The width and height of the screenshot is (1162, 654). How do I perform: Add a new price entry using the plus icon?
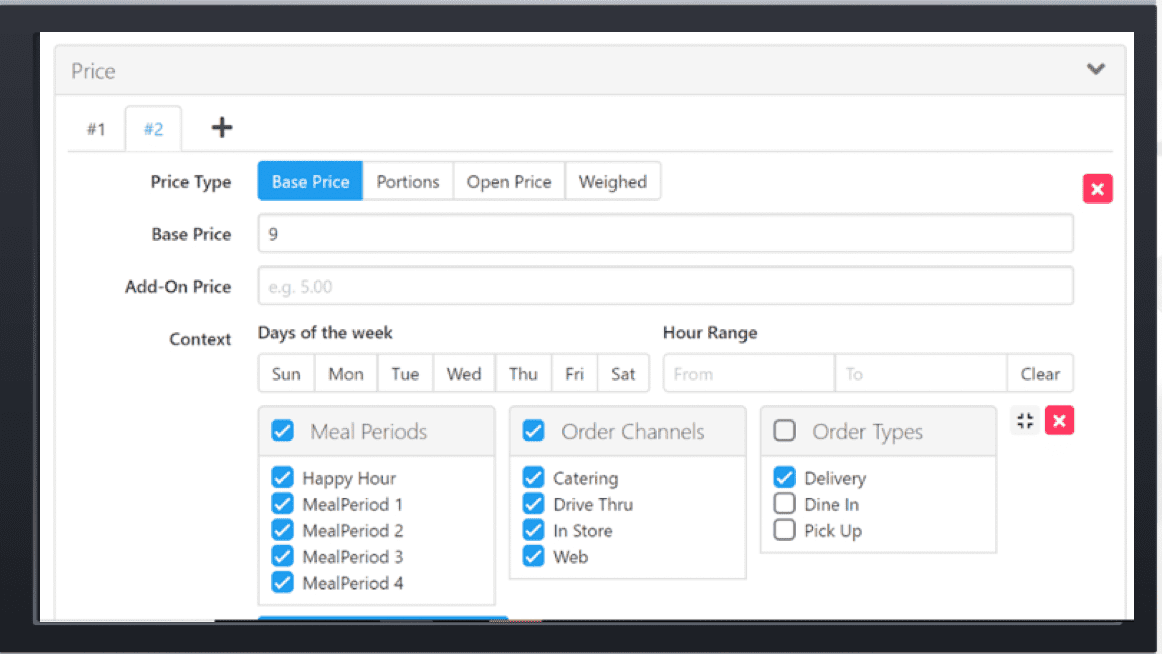221,127
